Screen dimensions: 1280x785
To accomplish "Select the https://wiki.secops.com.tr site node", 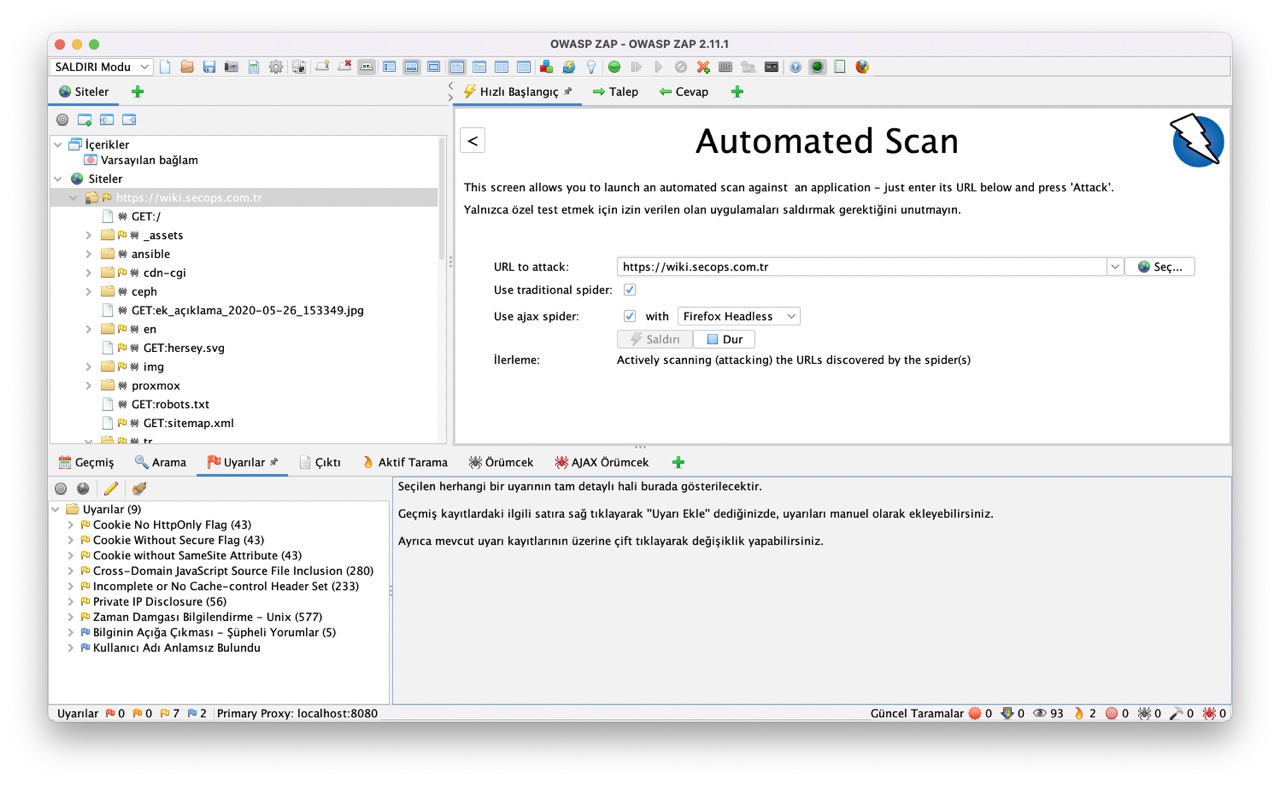I will tap(188, 198).
